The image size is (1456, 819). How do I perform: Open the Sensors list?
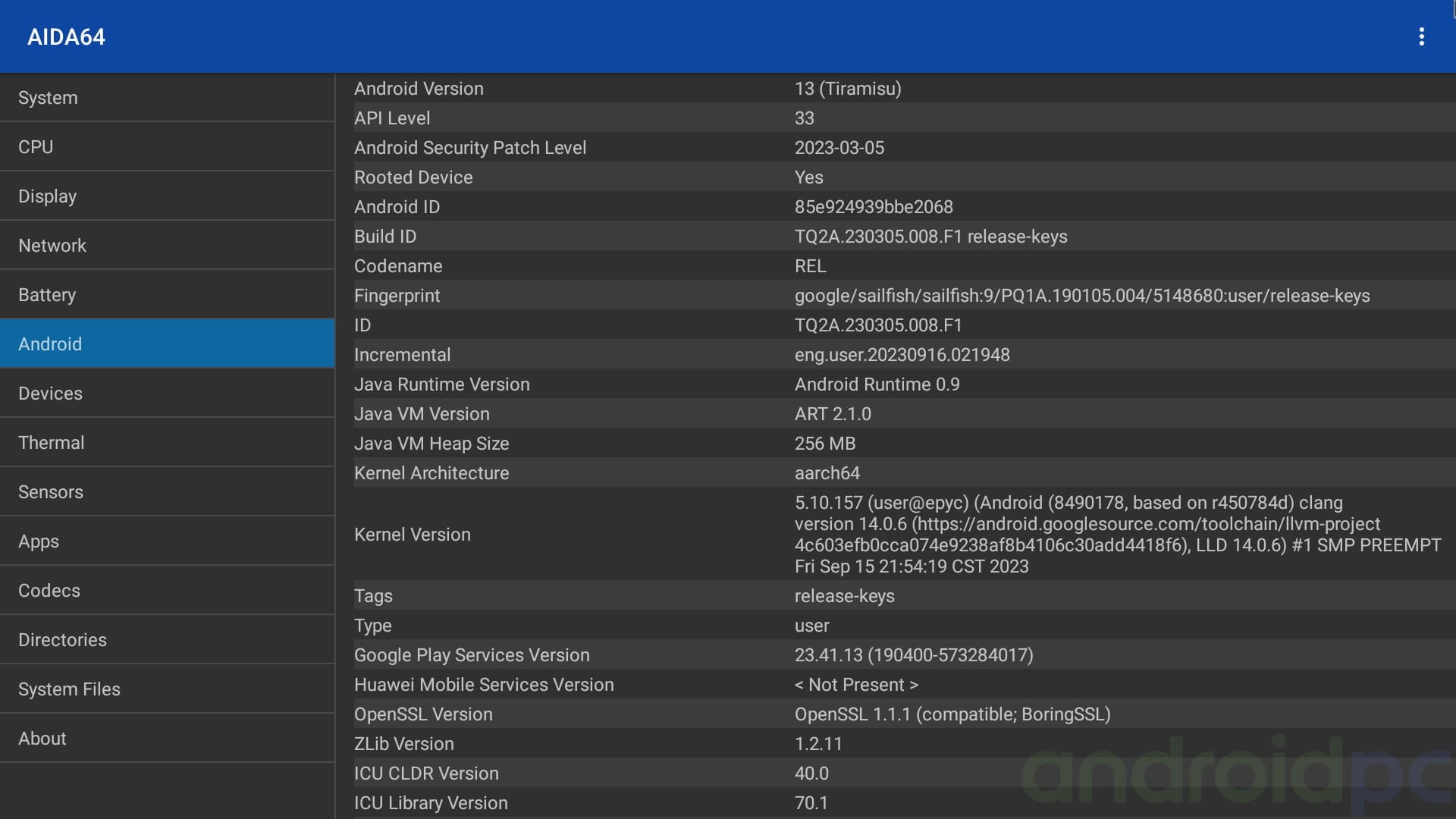pos(167,492)
